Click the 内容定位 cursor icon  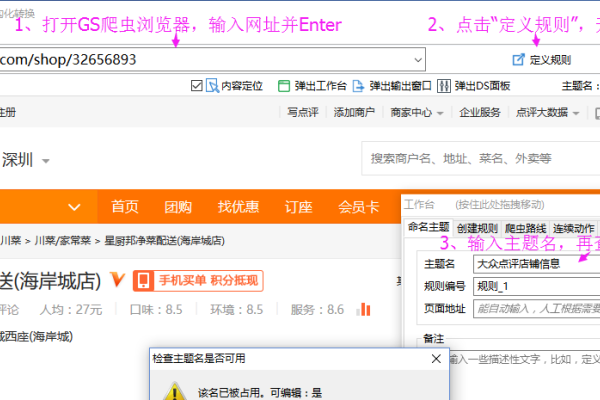(x=212, y=85)
